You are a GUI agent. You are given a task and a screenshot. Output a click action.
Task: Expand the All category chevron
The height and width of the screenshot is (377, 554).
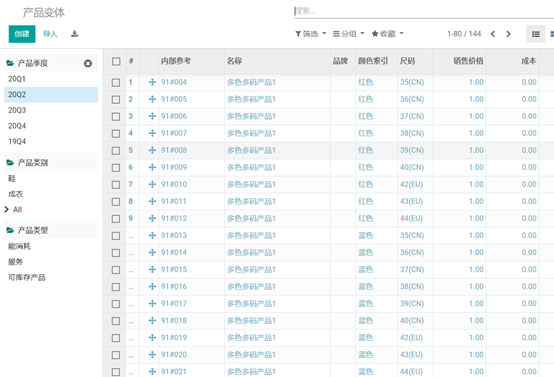7,210
